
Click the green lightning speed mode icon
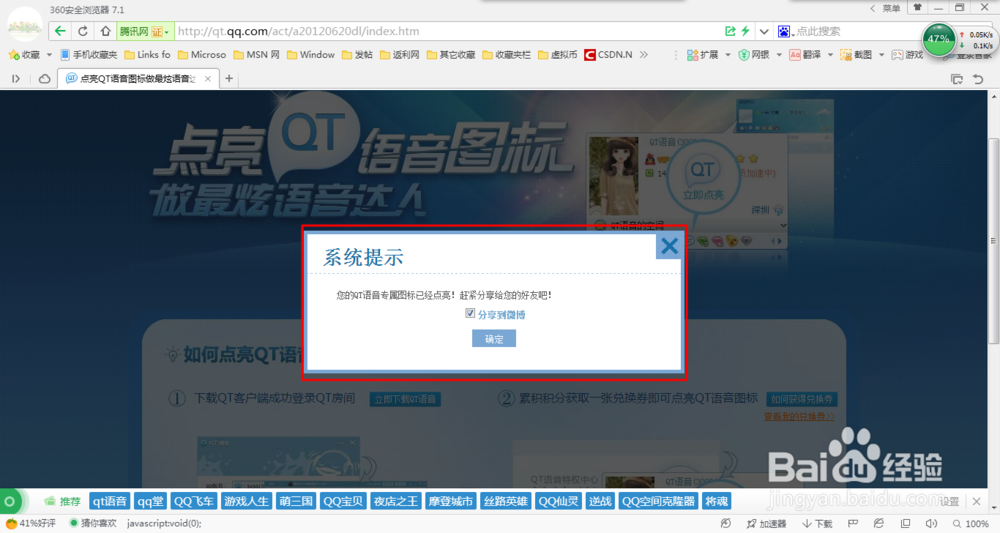745,31
